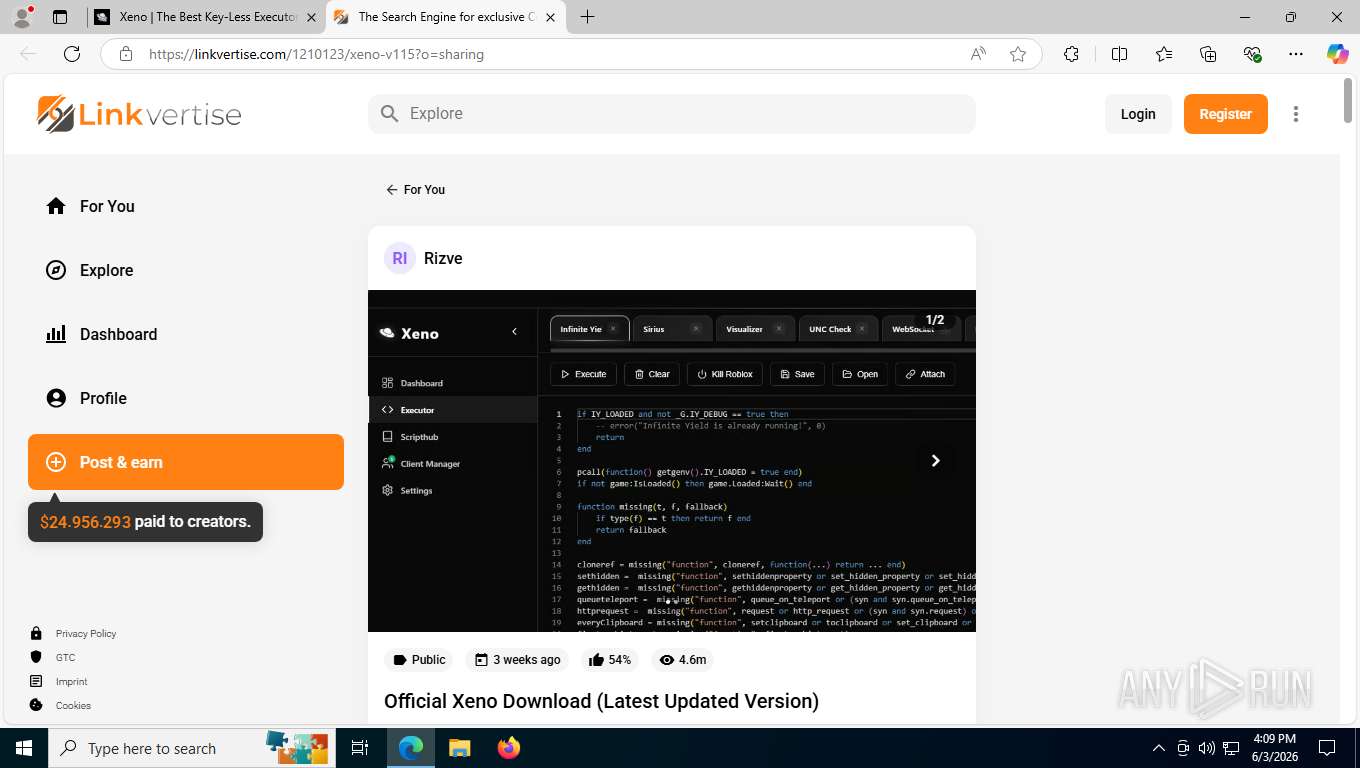
Task: Click the 4.6m views eye indicator
Action: click(x=683, y=660)
